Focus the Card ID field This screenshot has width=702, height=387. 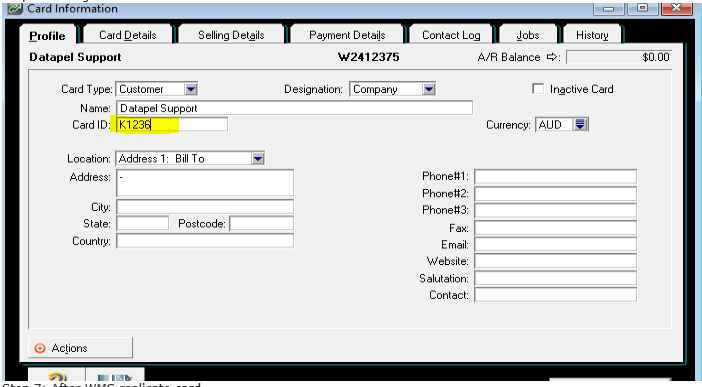172,125
